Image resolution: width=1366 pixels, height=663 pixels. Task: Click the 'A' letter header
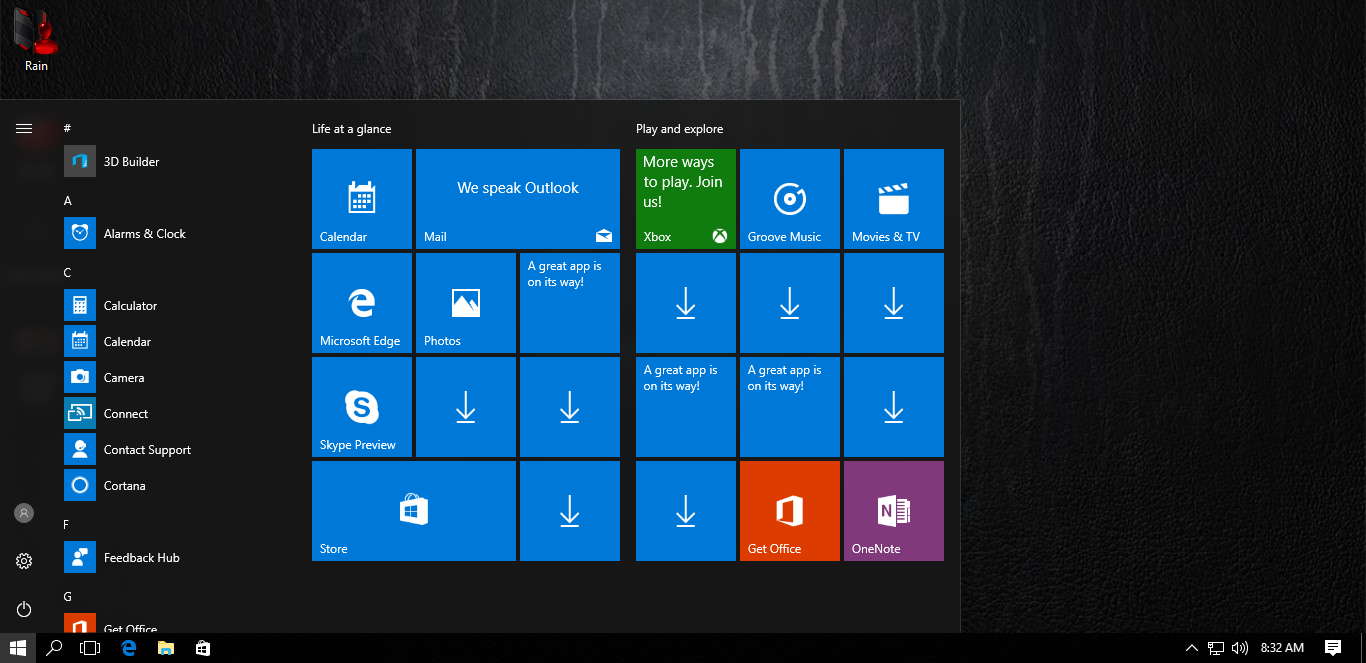tap(68, 201)
